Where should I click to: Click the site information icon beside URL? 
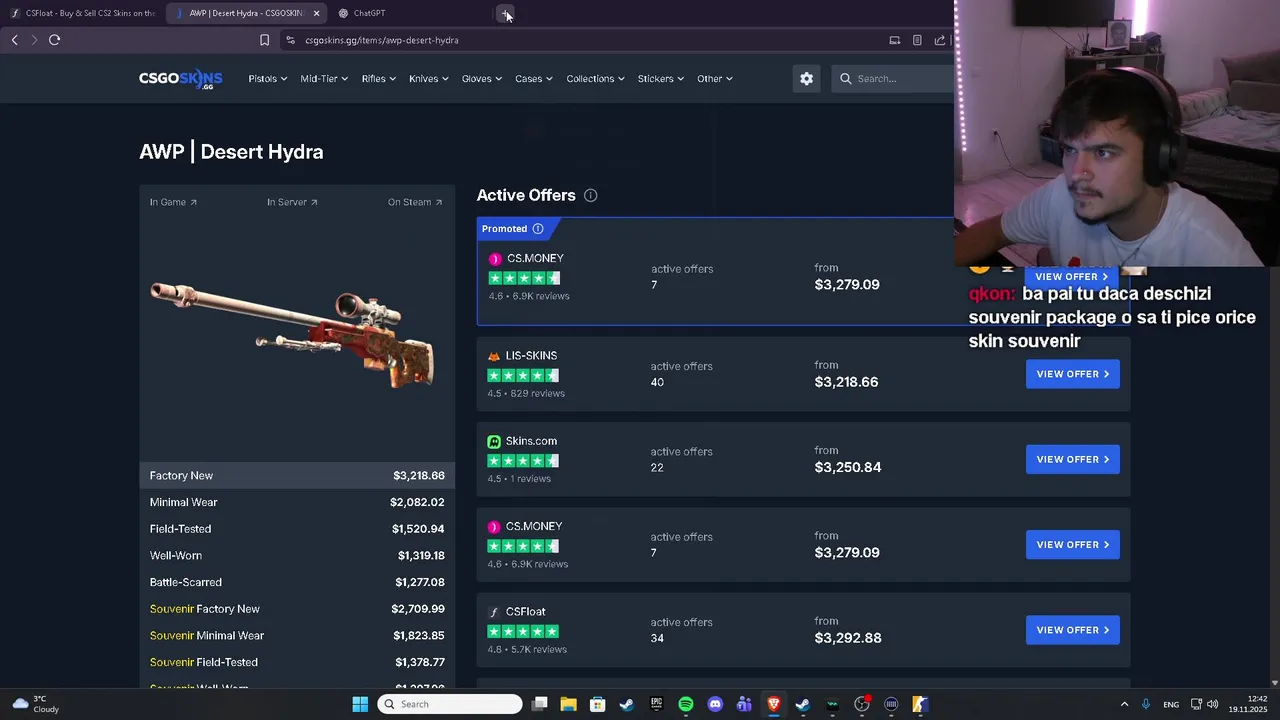pos(290,40)
